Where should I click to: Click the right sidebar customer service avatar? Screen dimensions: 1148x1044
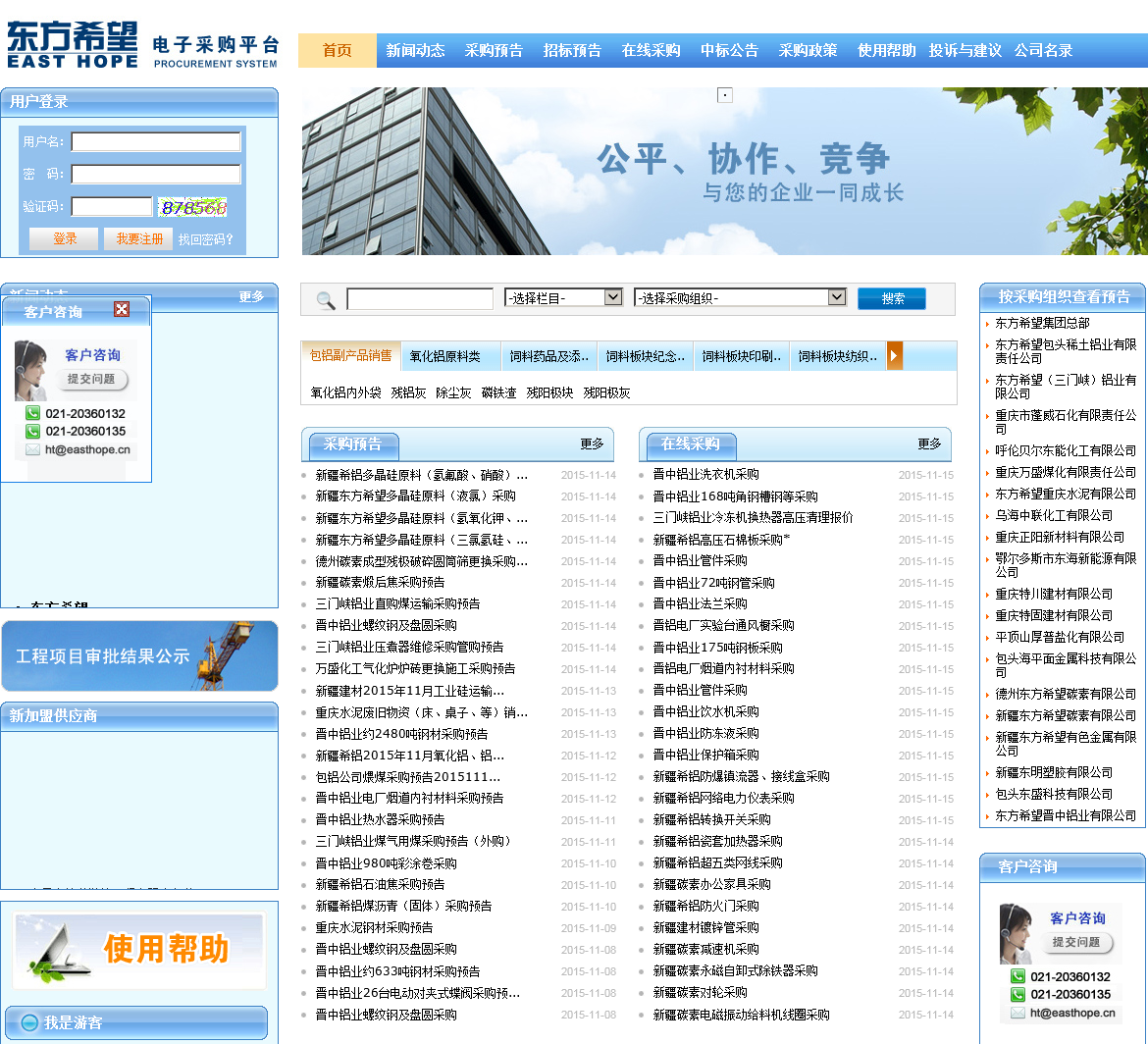1016,933
